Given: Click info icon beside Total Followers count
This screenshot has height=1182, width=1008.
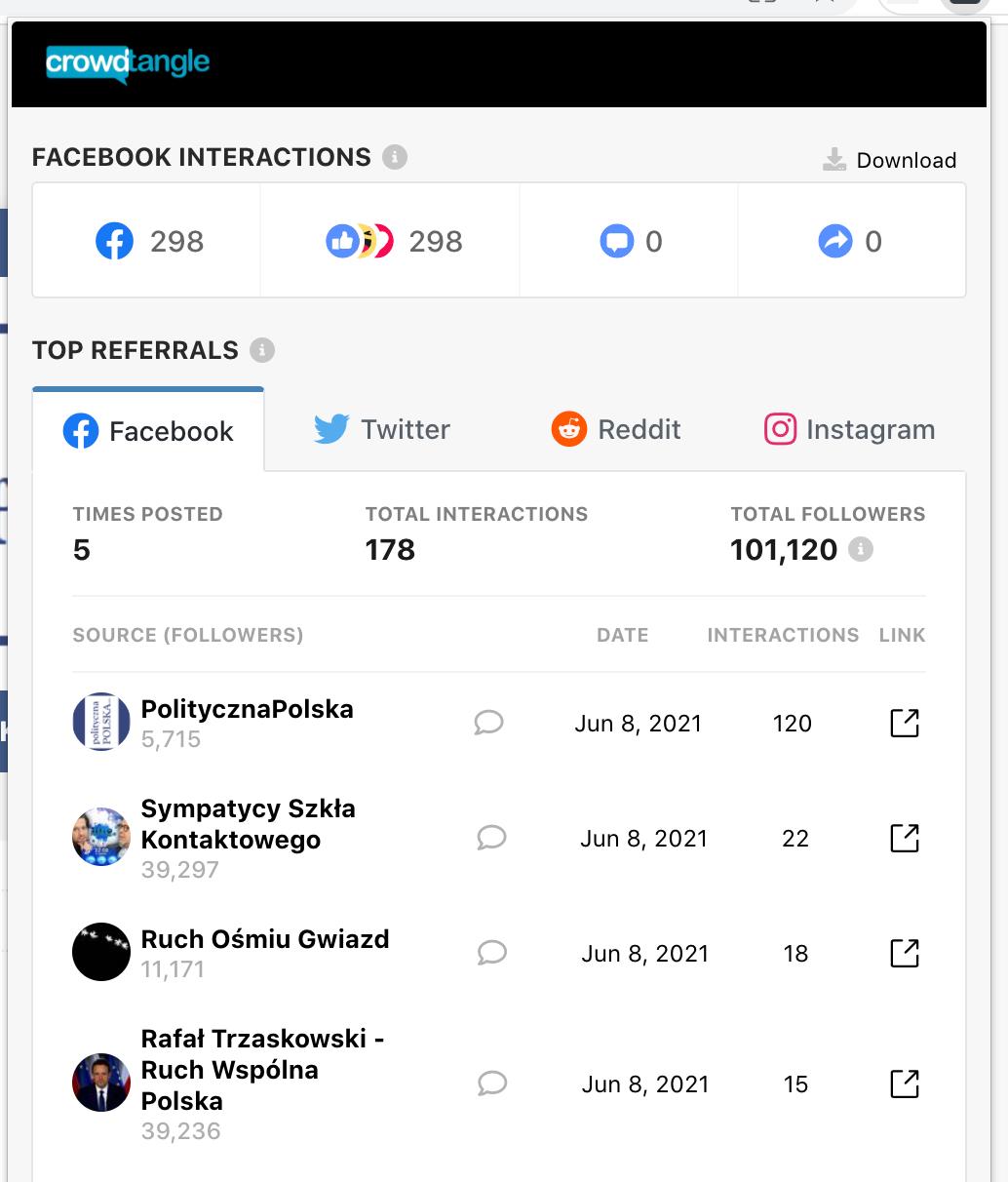Looking at the screenshot, I should (861, 550).
